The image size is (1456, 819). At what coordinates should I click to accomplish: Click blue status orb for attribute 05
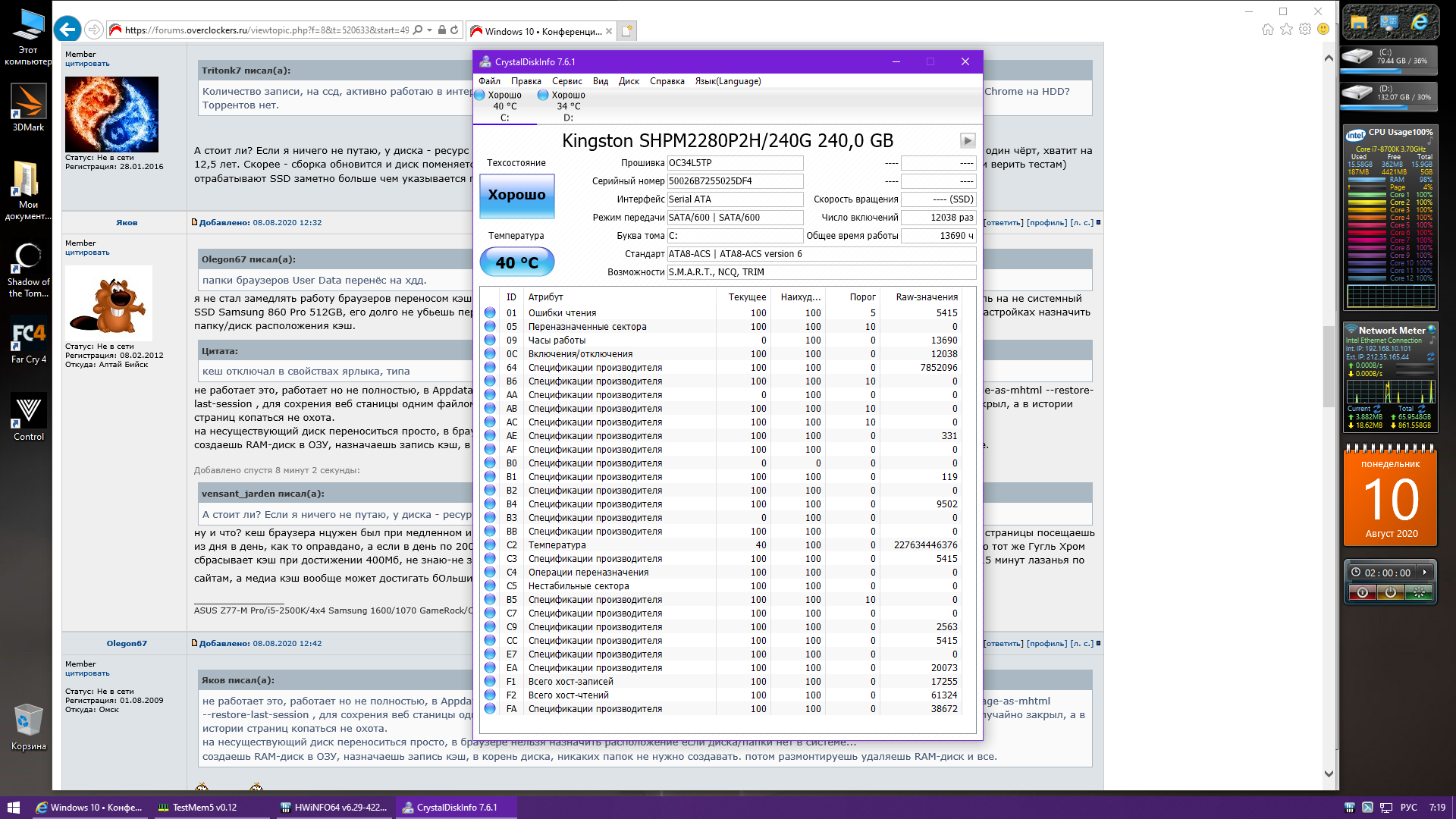pos(490,327)
